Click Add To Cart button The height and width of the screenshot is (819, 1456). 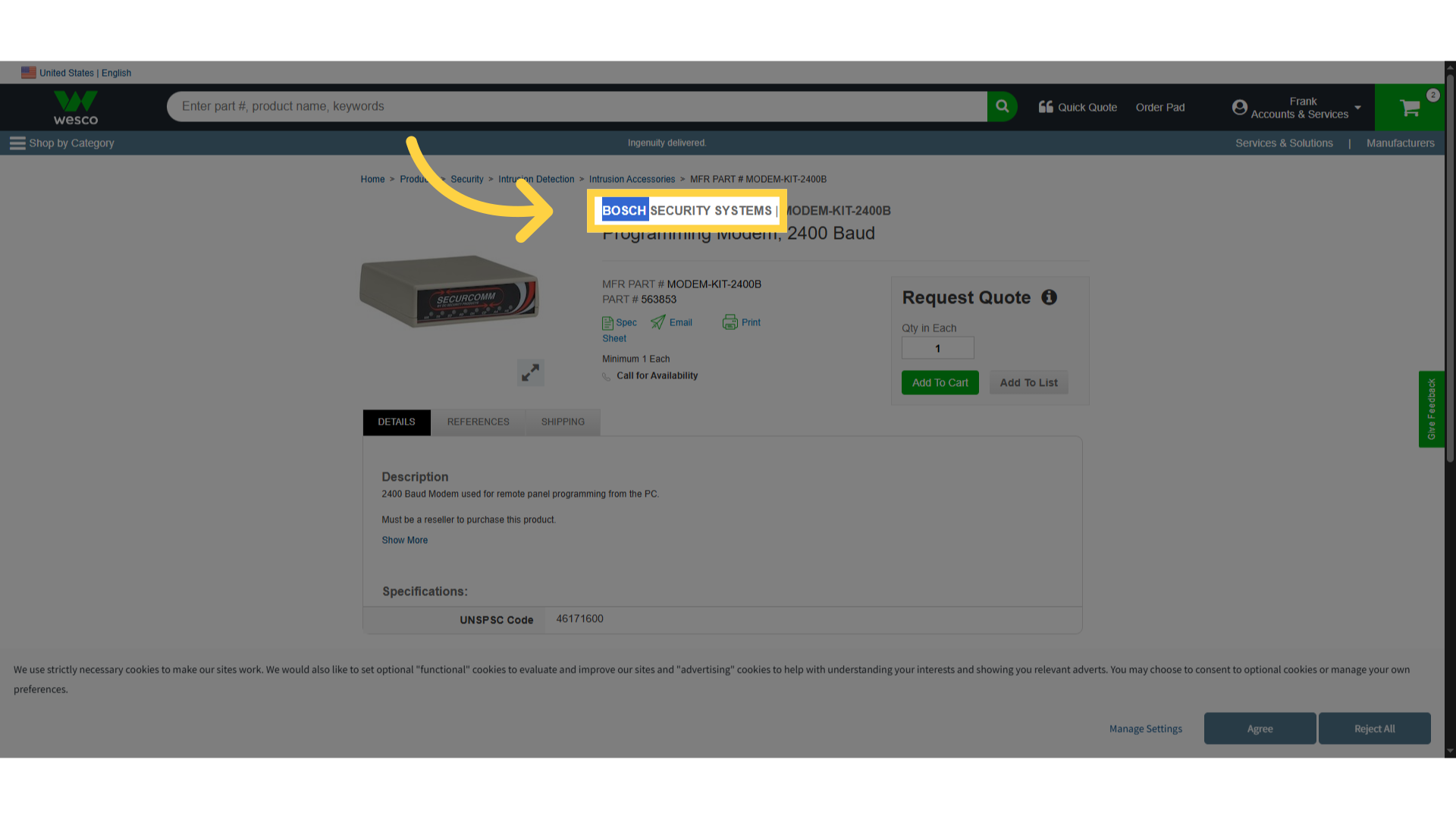pos(940,383)
